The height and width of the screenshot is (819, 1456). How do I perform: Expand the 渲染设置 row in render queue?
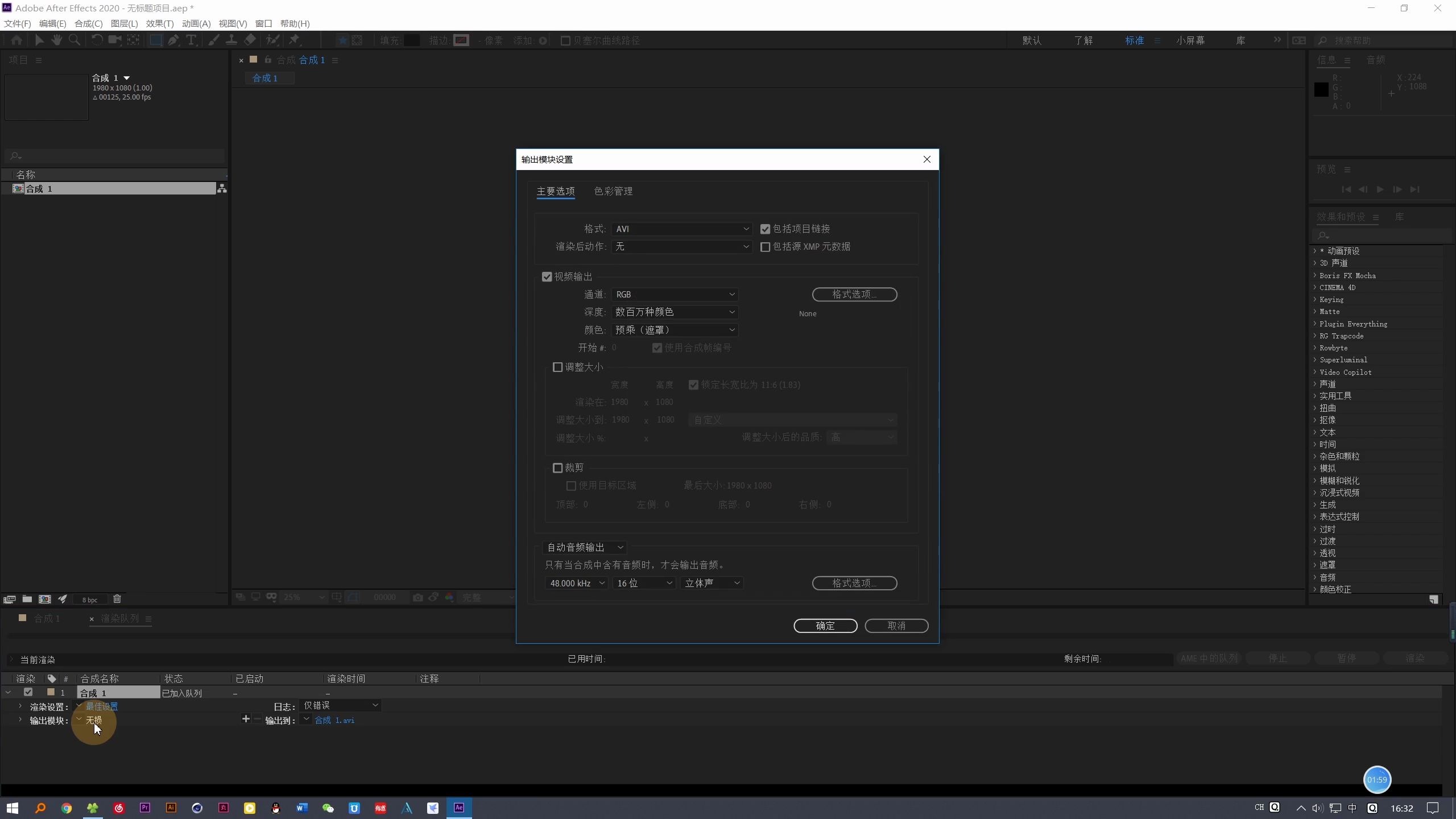click(20, 706)
